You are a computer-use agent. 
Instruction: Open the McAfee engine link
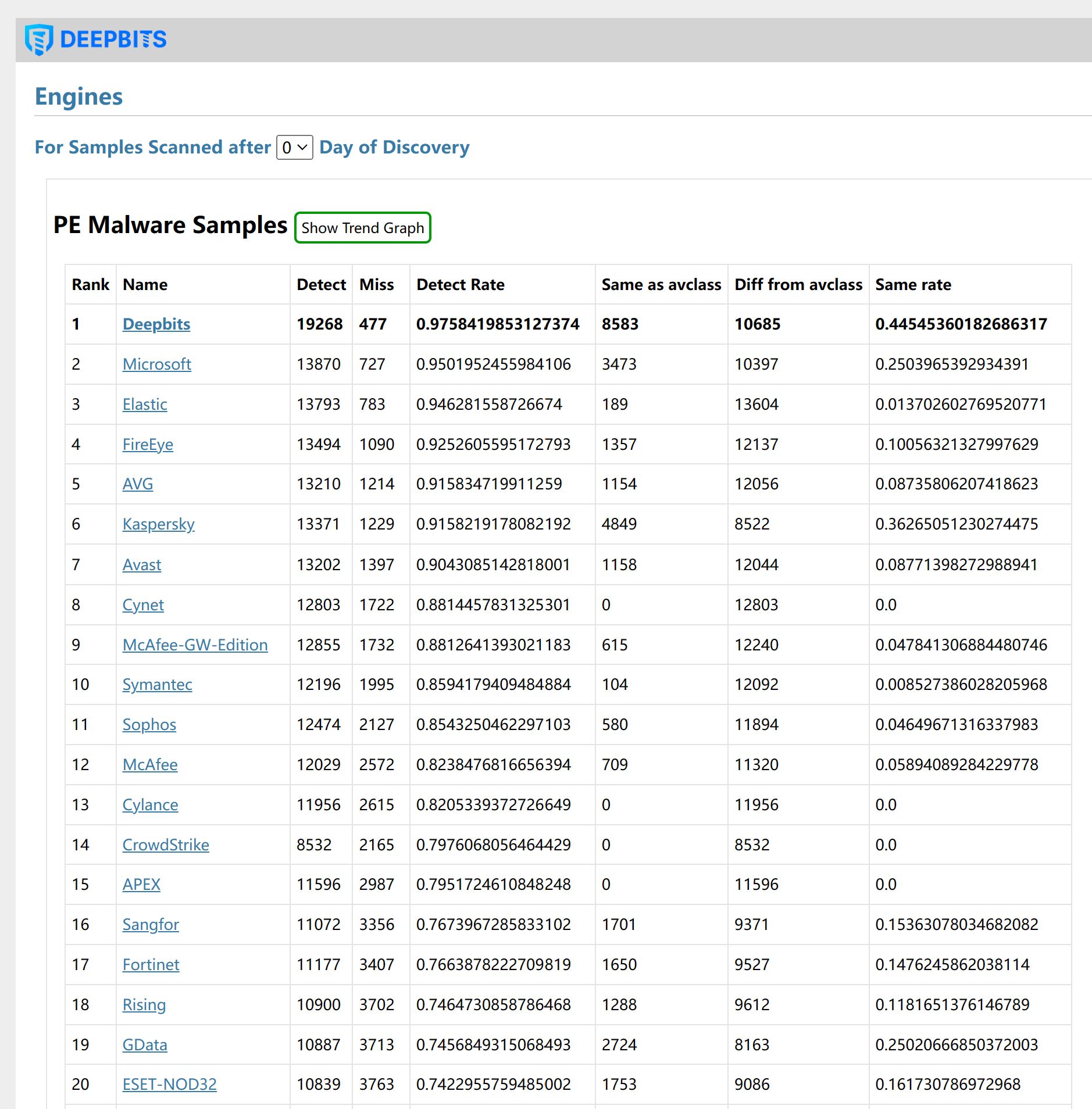[x=150, y=765]
